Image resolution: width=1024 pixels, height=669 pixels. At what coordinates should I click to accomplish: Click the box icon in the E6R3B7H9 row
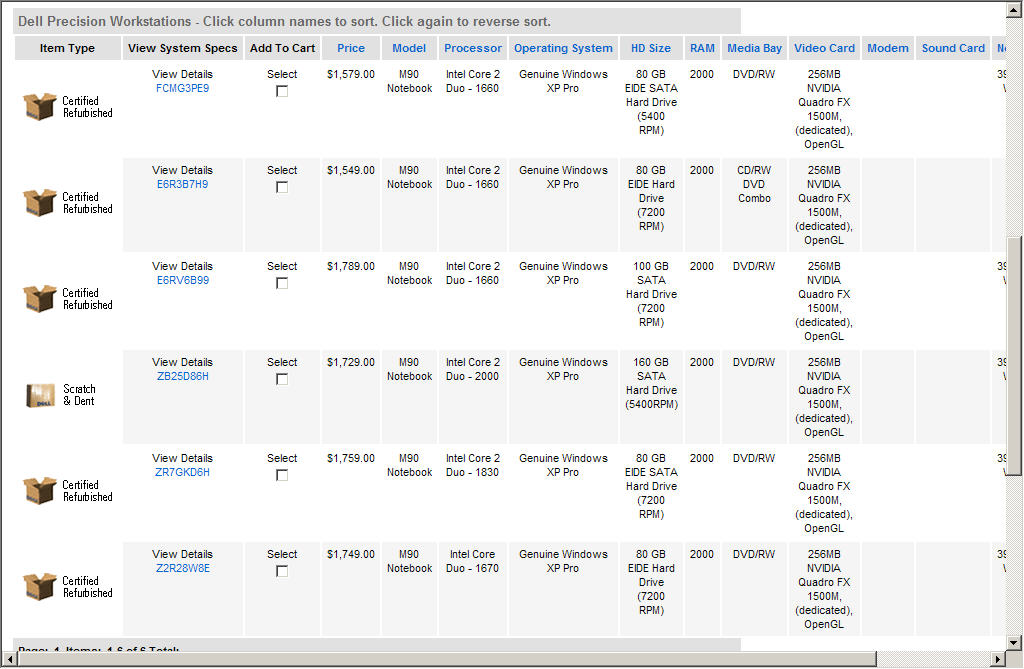tap(39, 203)
